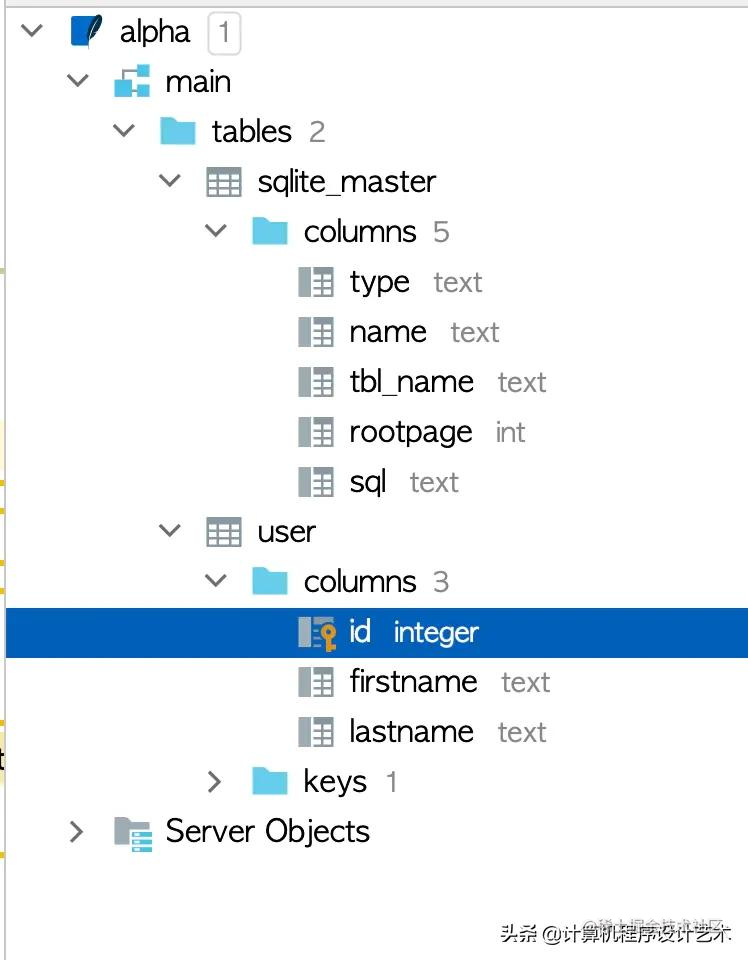
Task: Collapse the sqlite_master columns node
Action: click(x=216, y=231)
